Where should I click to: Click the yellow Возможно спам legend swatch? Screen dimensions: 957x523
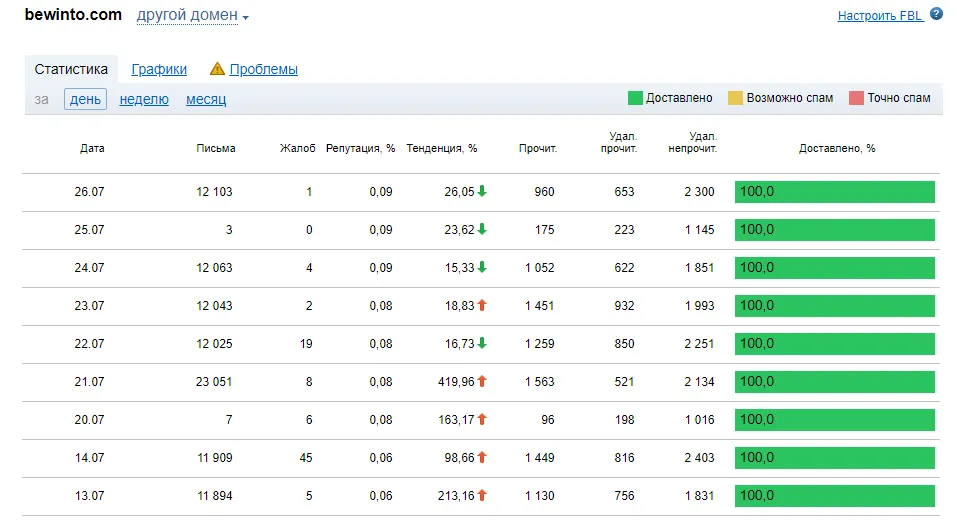[735, 98]
